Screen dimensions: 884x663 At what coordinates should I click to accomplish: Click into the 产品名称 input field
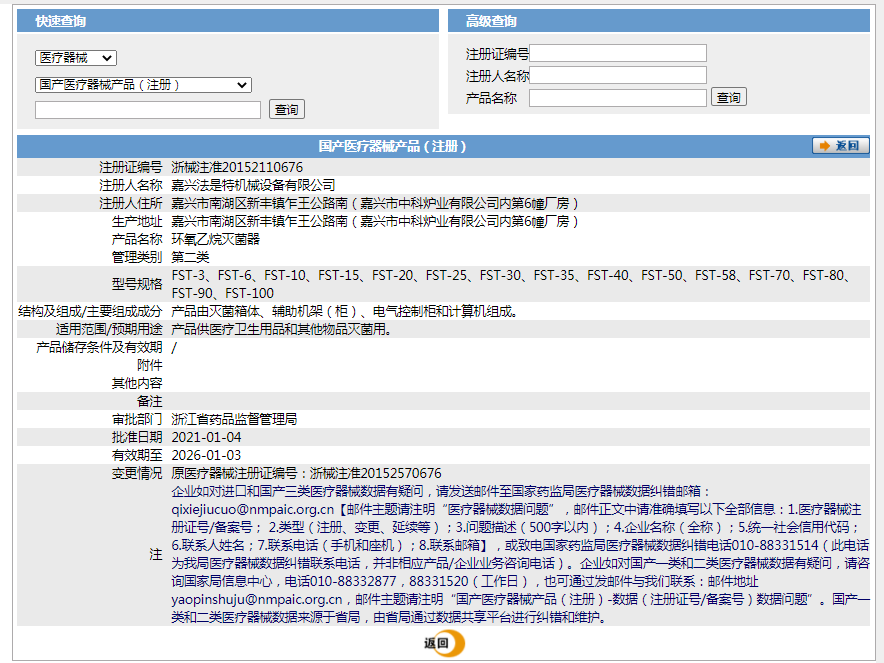(618, 98)
